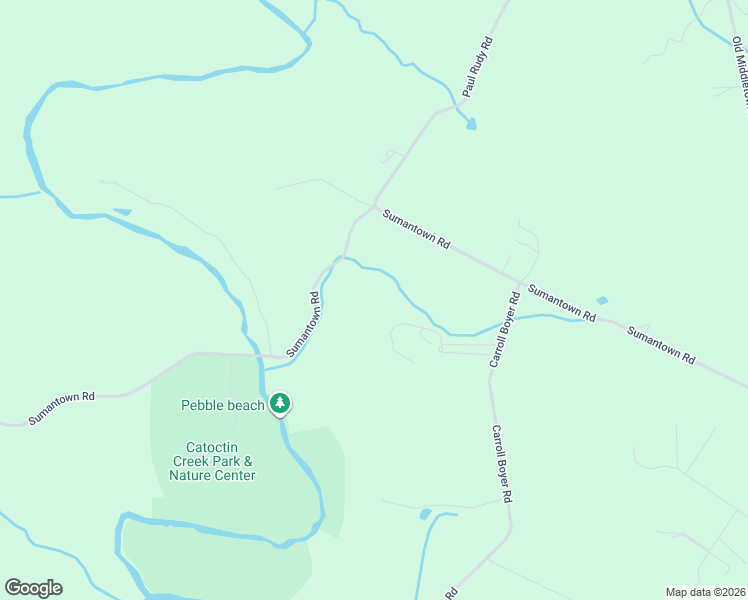The height and width of the screenshot is (600, 748).
Task: Click the small lake sliver near left creek bend
Action: point(123,211)
